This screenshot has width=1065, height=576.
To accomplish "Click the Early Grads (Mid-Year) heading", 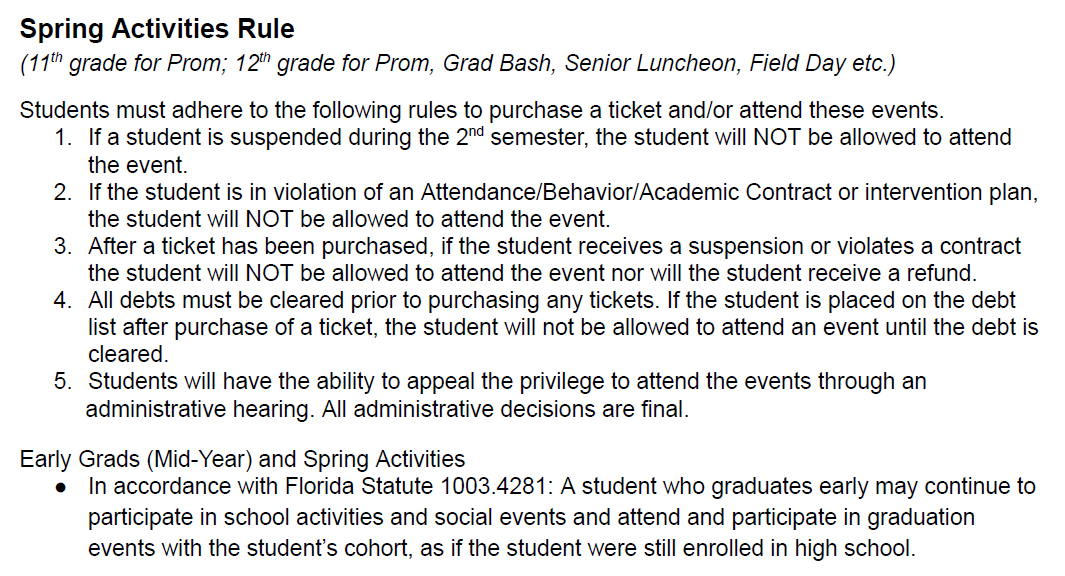I will pyautogui.click(x=243, y=460).
